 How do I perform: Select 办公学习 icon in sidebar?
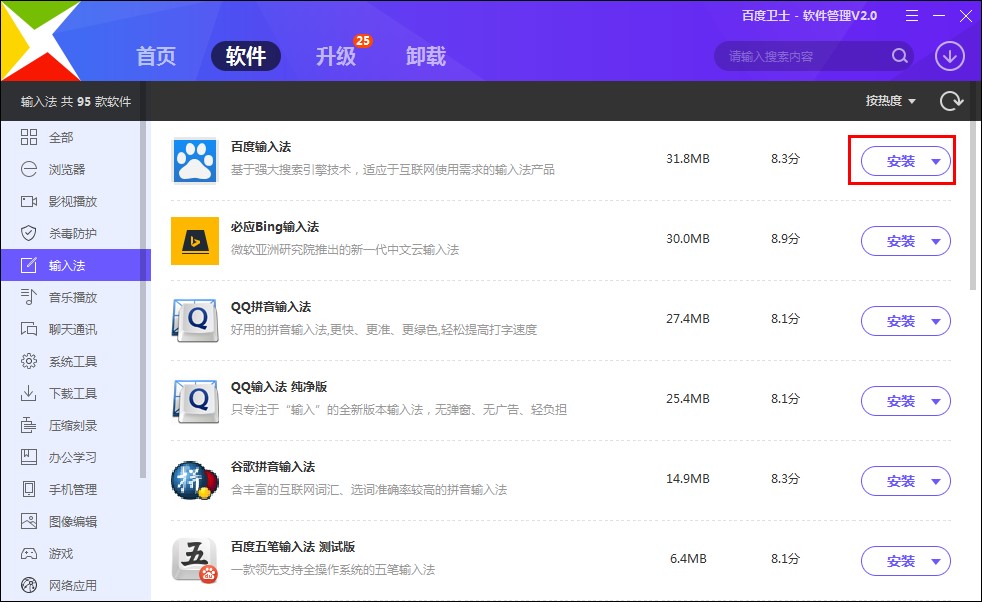tap(29, 457)
